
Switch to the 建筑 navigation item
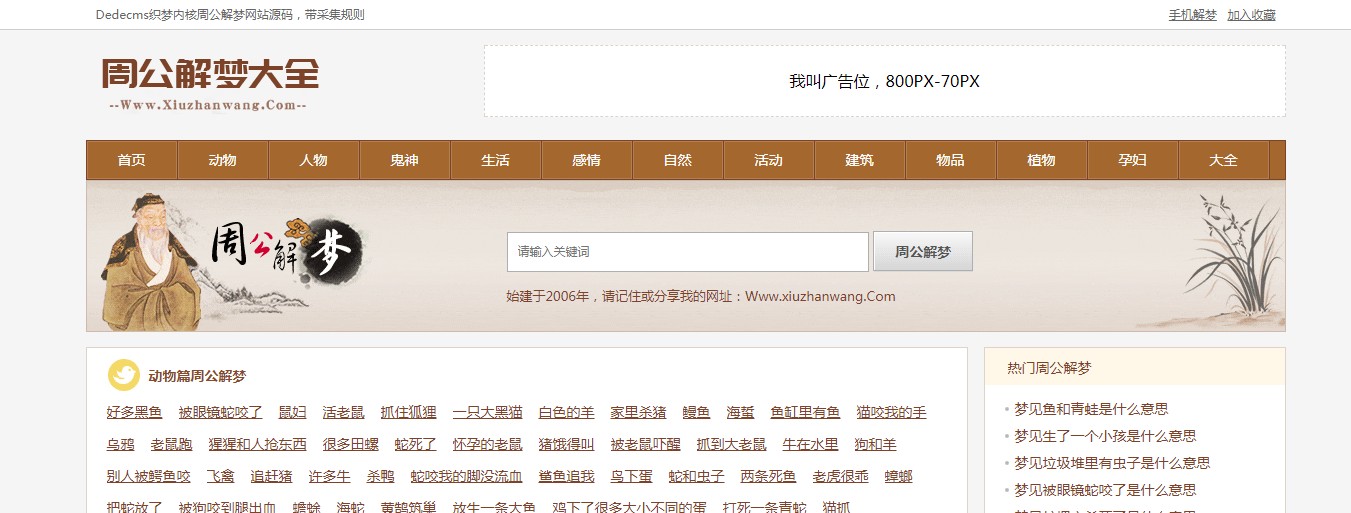(859, 160)
